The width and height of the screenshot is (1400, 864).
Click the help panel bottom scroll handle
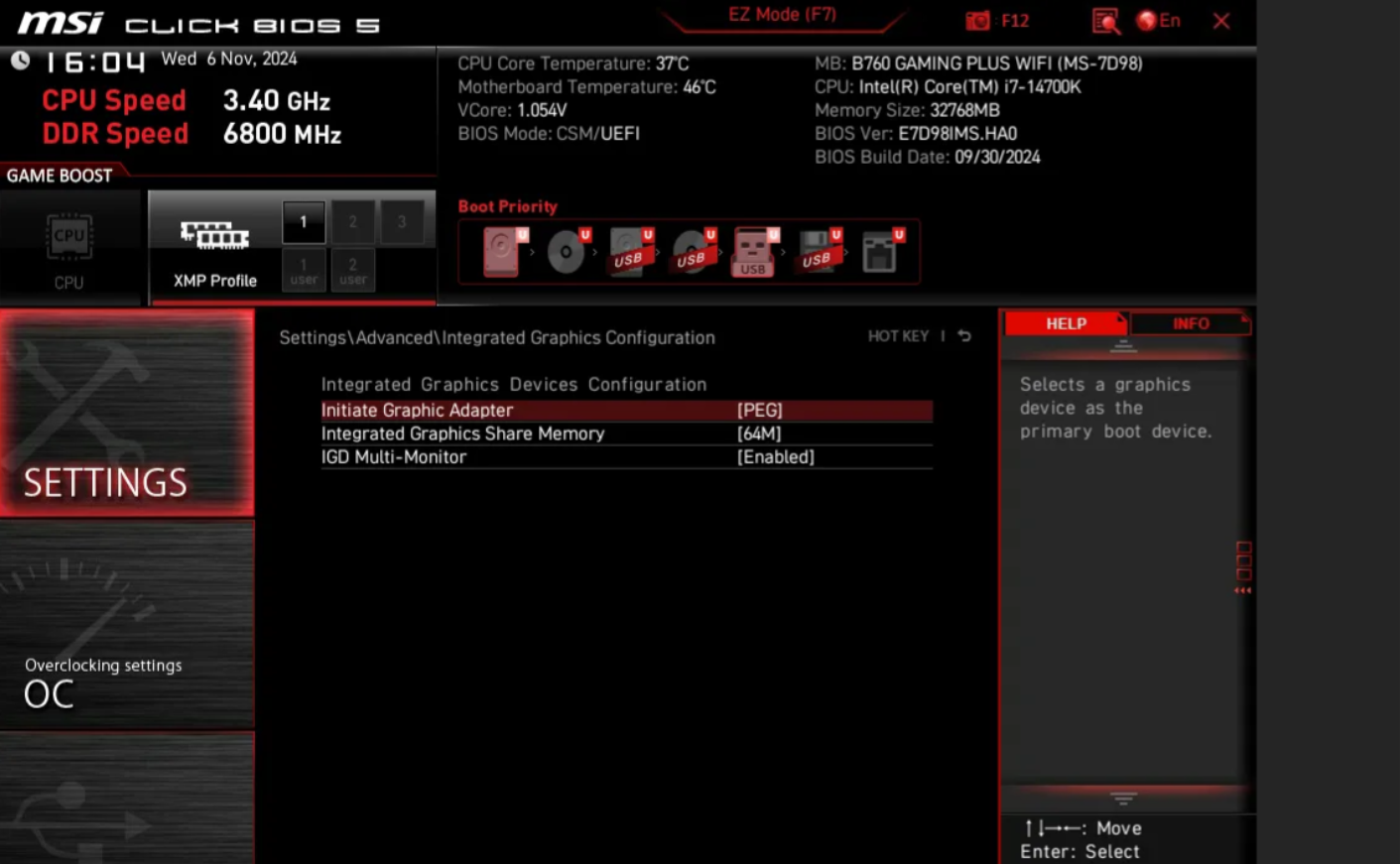coord(1123,799)
